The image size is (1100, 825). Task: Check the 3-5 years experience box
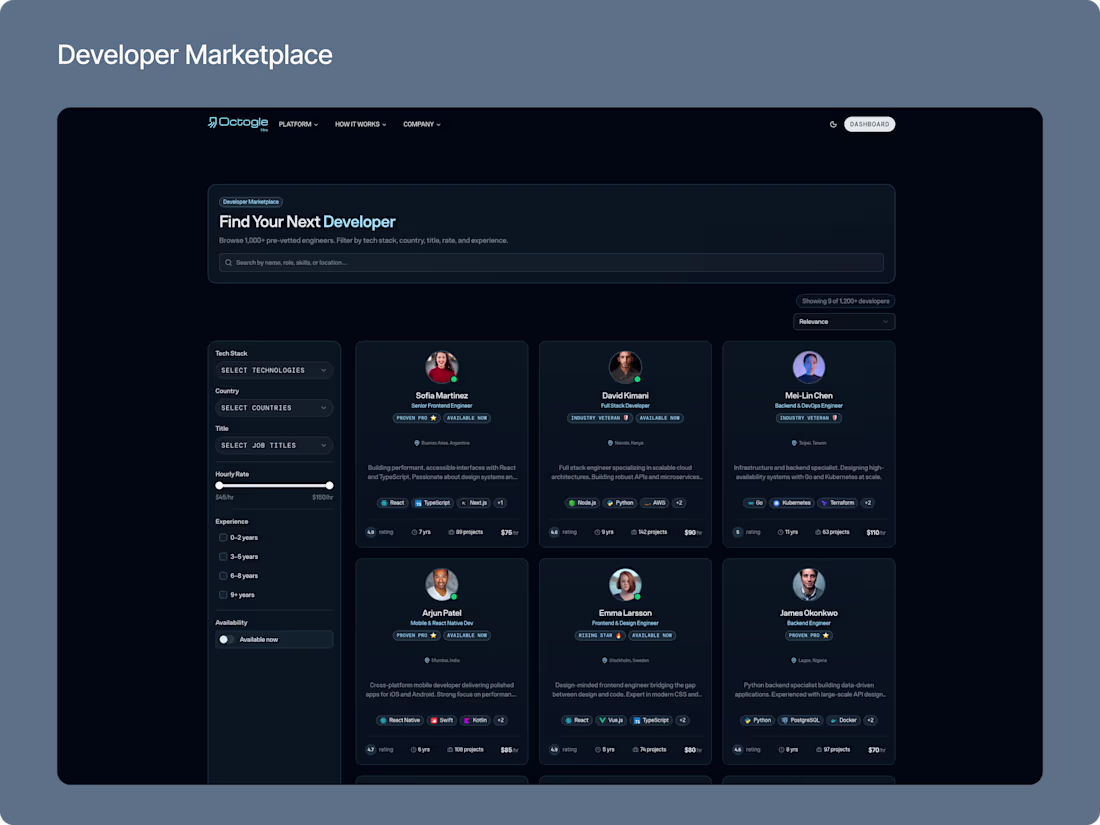coord(223,556)
